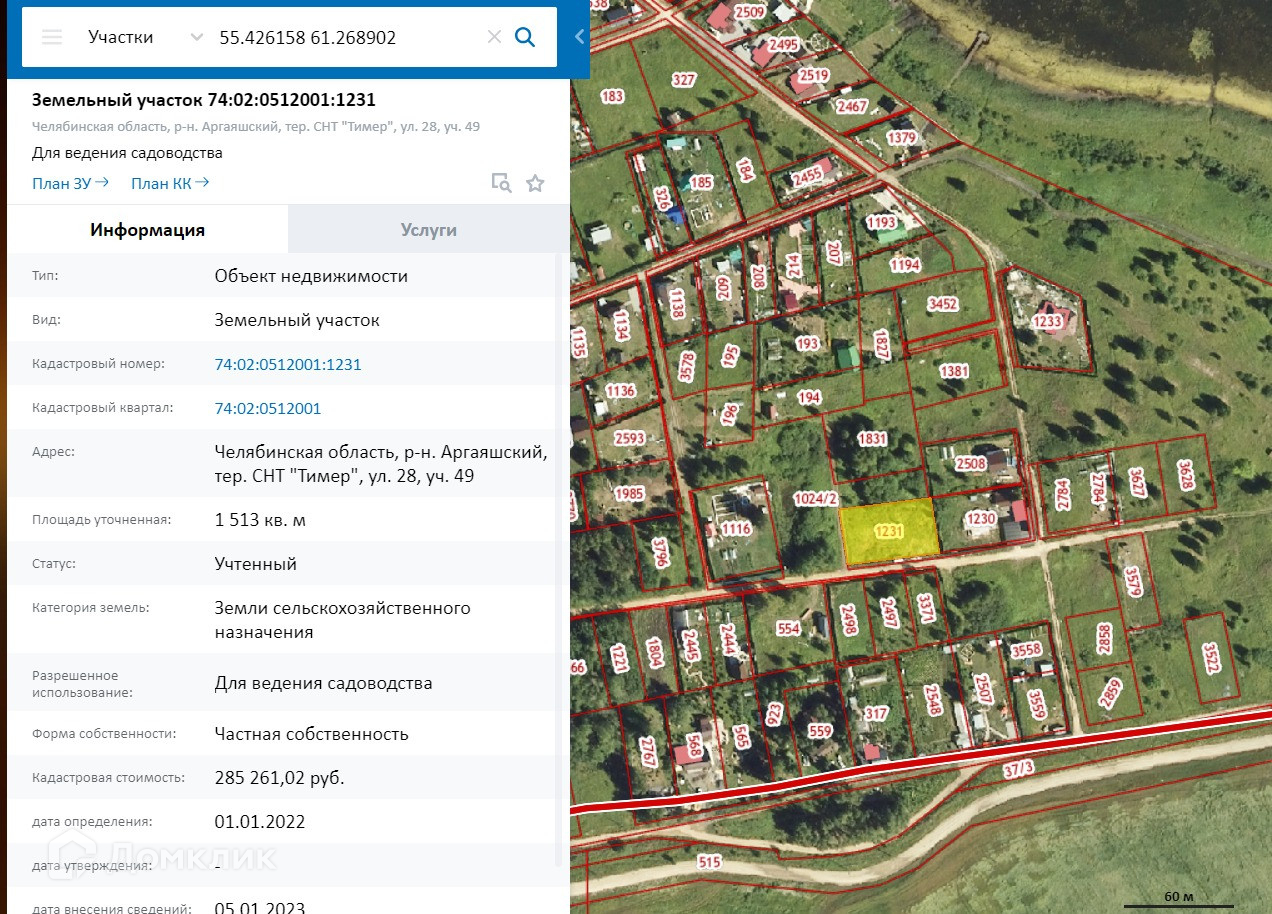Open cadastral quarter 74:02:0512001 link

268,408
